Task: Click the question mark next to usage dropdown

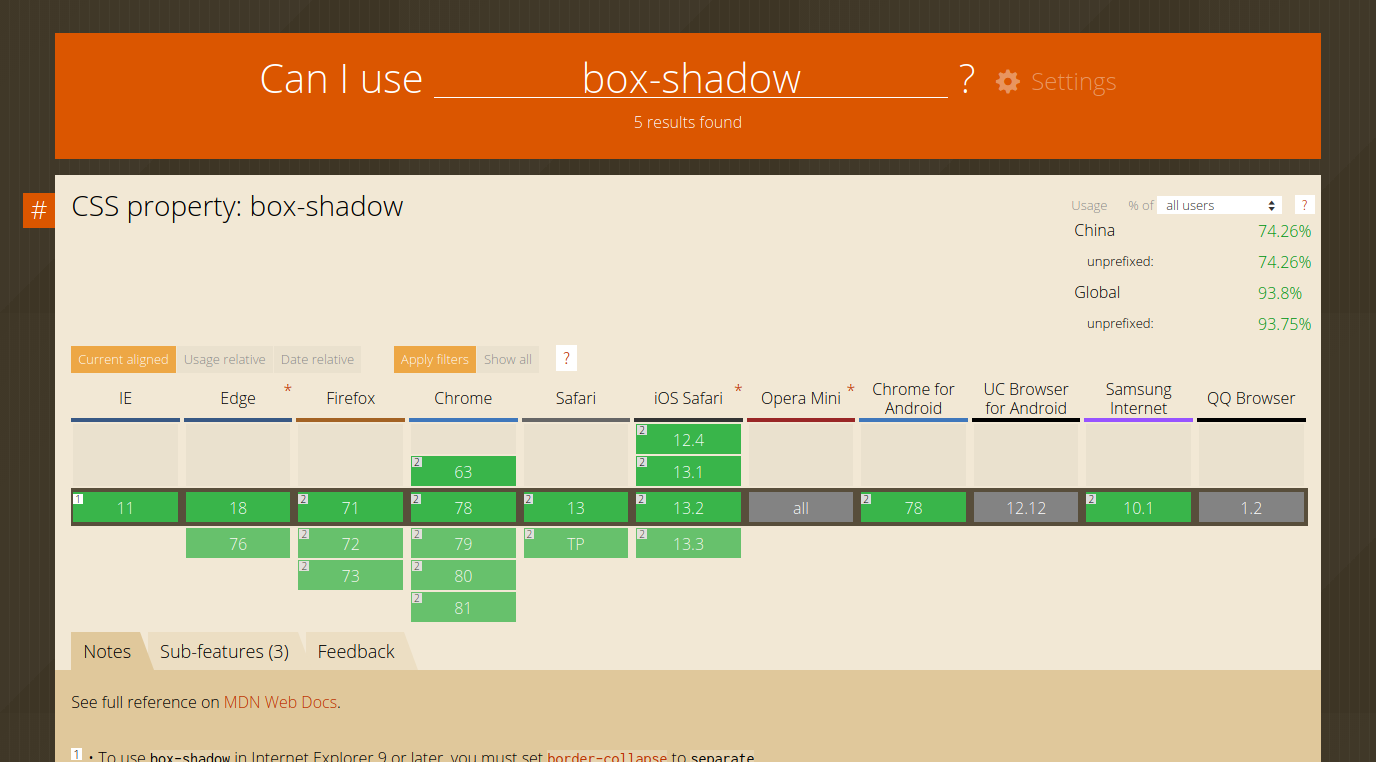Action: tap(1304, 205)
